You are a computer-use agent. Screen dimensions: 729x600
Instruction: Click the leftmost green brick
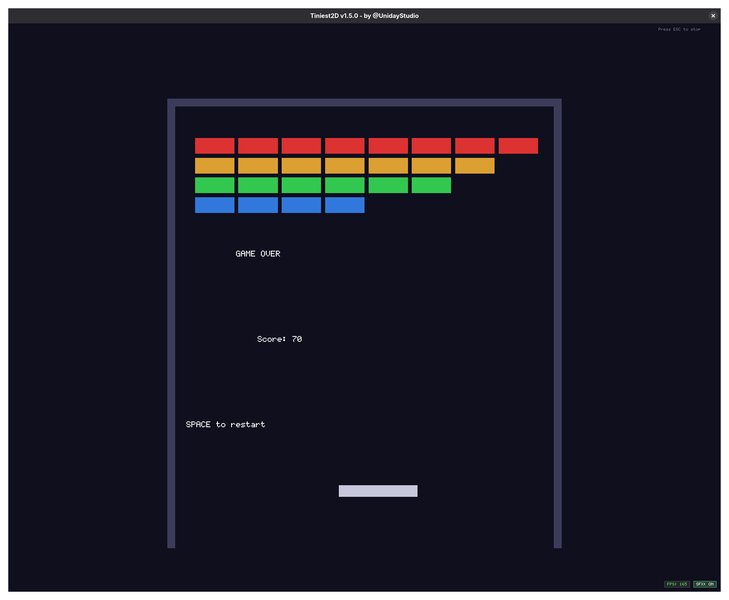click(x=215, y=185)
